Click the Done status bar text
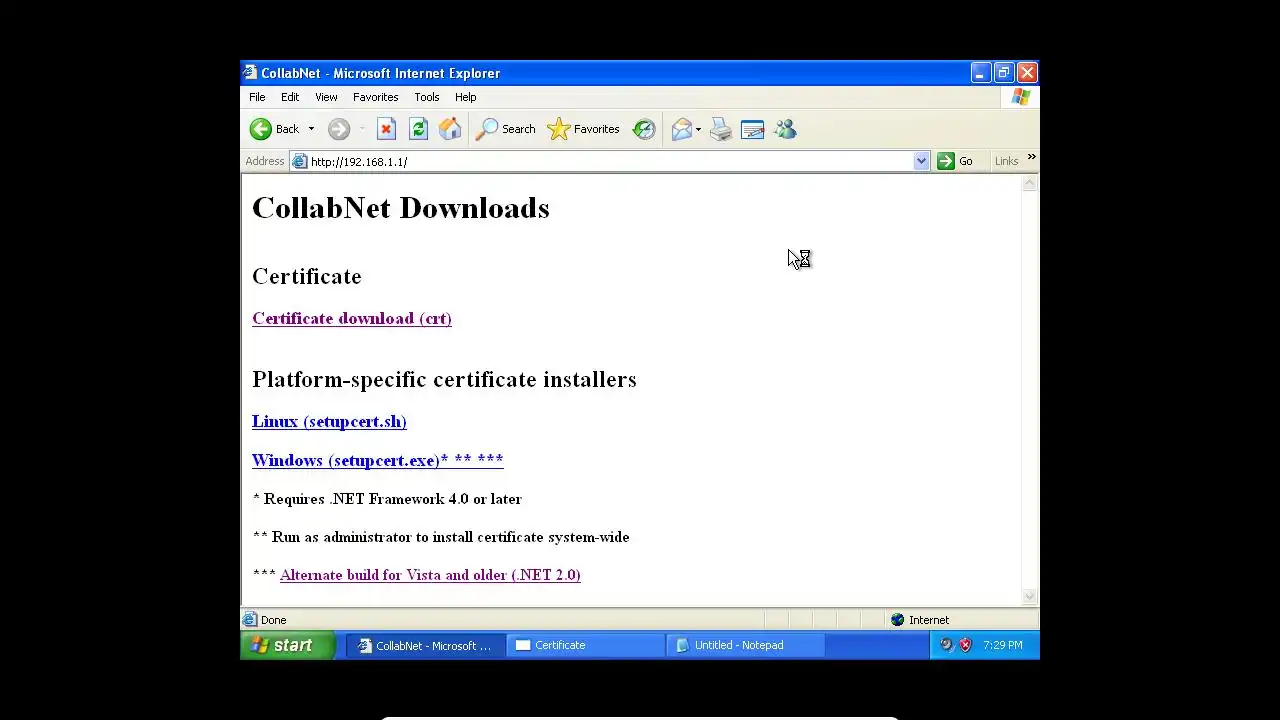Viewport: 1280px width, 720px height. (x=273, y=620)
